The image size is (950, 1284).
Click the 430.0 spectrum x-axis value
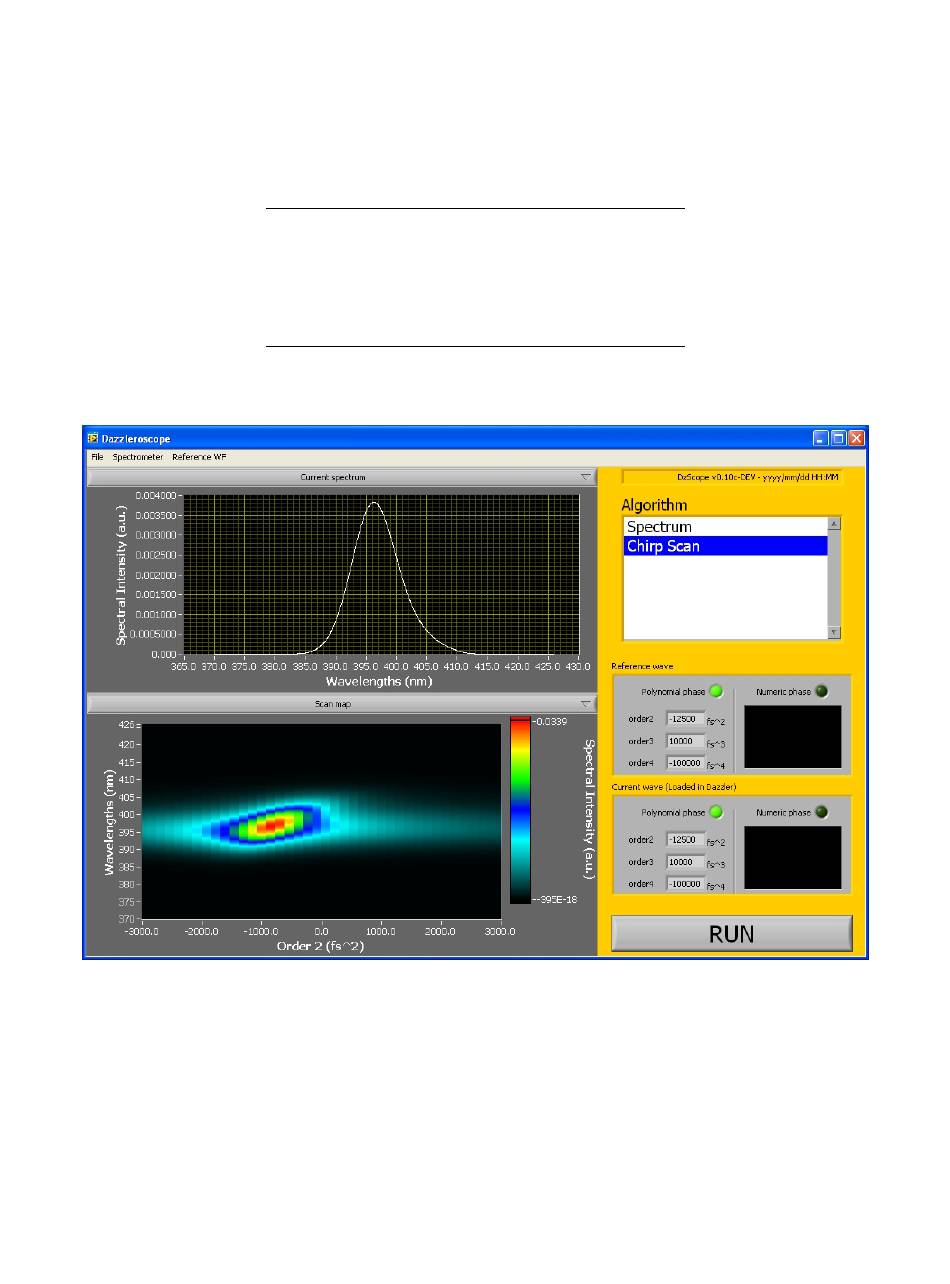tap(578, 665)
